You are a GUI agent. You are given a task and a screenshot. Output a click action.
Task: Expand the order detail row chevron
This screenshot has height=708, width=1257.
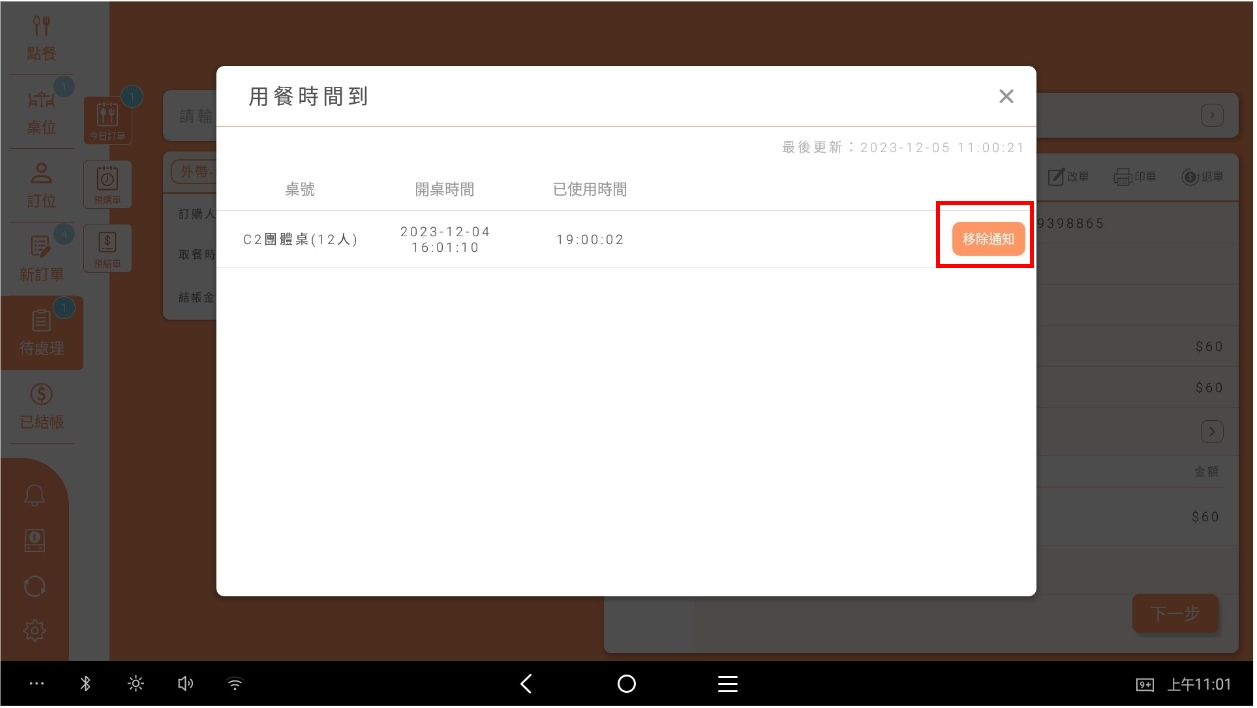(x=1212, y=432)
